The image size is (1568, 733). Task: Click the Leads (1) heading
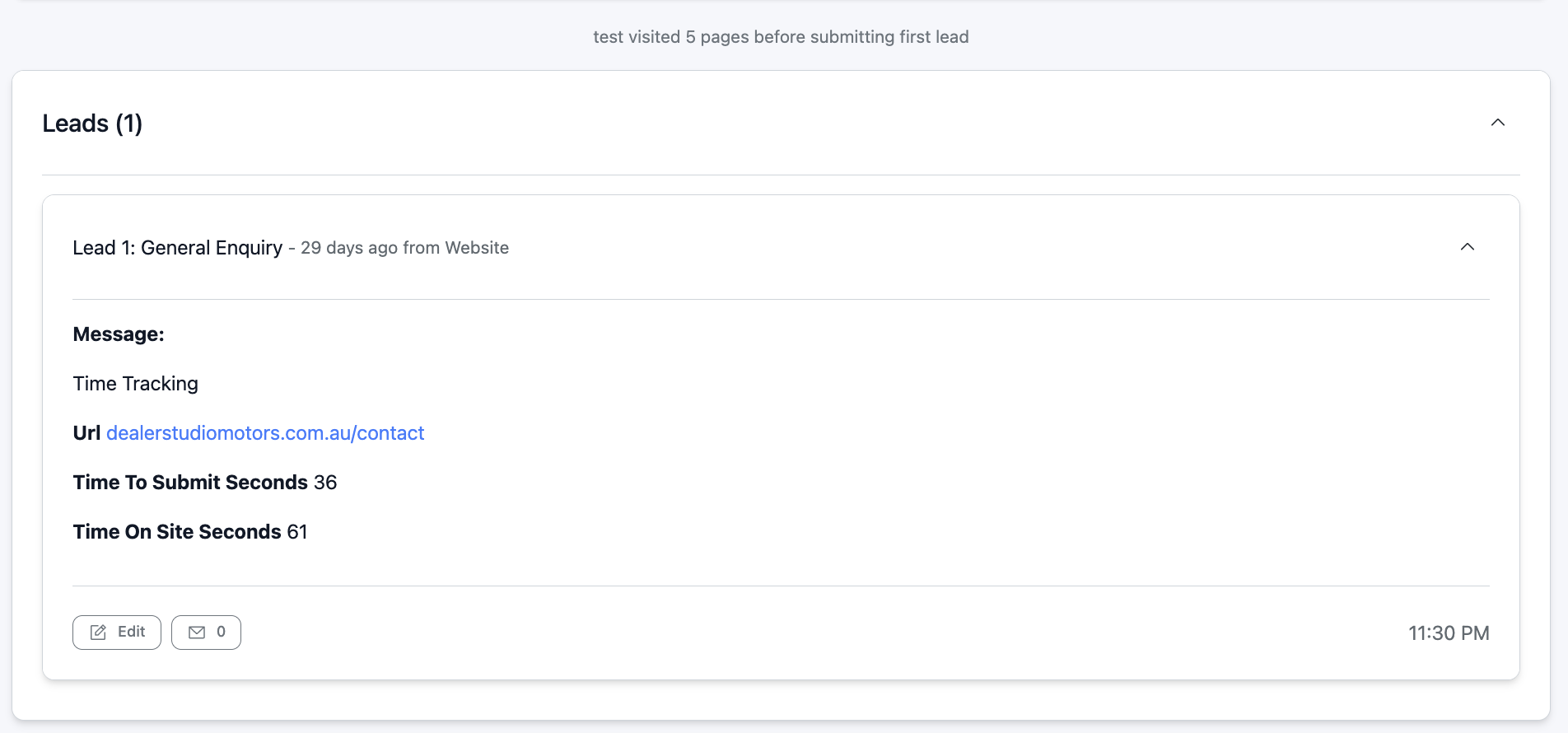(x=92, y=124)
